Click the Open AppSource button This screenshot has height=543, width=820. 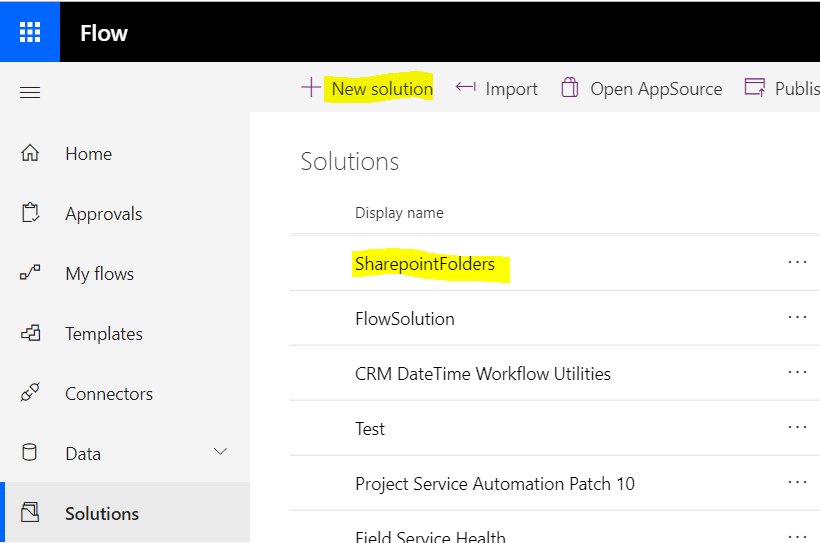[642, 88]
